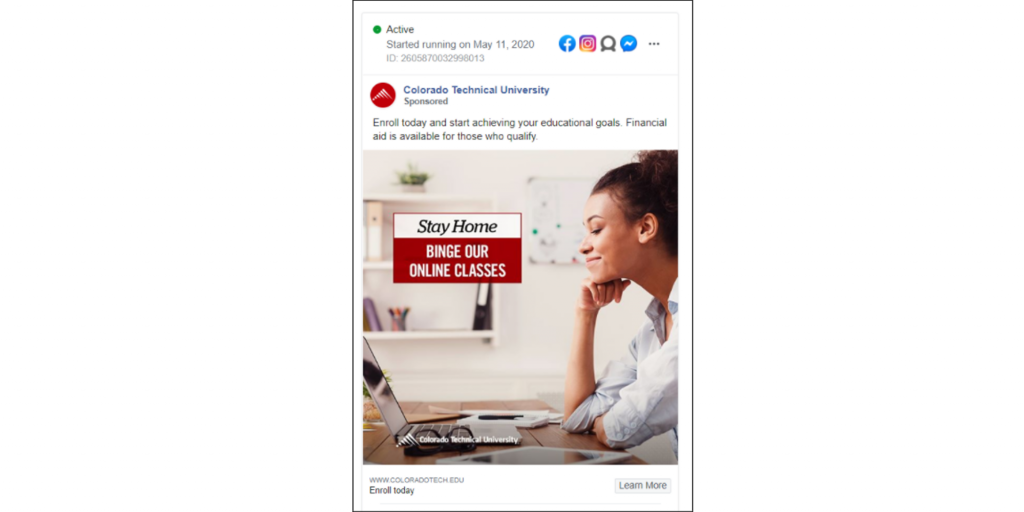Viewport: 1024px width, 512px height.
Task: Click the Active status label
Action: coord(400,29)
